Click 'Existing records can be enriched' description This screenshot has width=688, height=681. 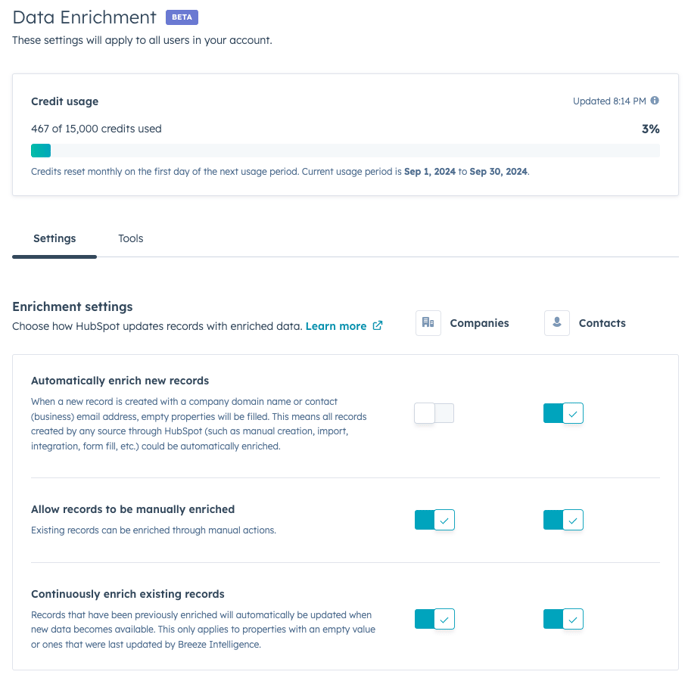point(153,530)
